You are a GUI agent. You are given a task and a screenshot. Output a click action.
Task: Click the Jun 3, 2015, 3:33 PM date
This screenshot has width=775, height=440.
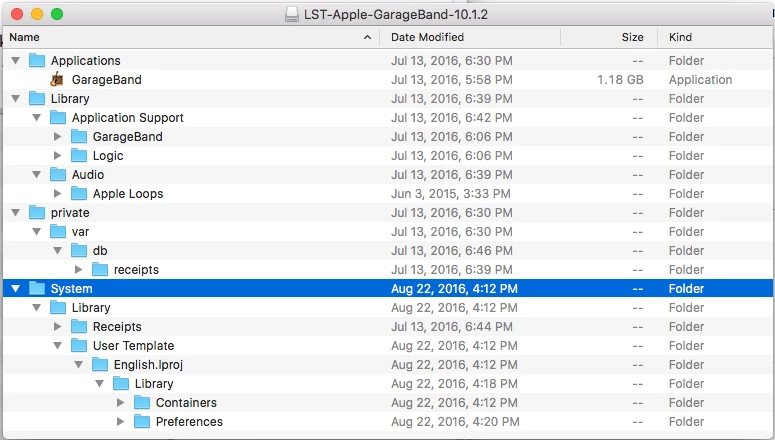click(x=451, y=193)
